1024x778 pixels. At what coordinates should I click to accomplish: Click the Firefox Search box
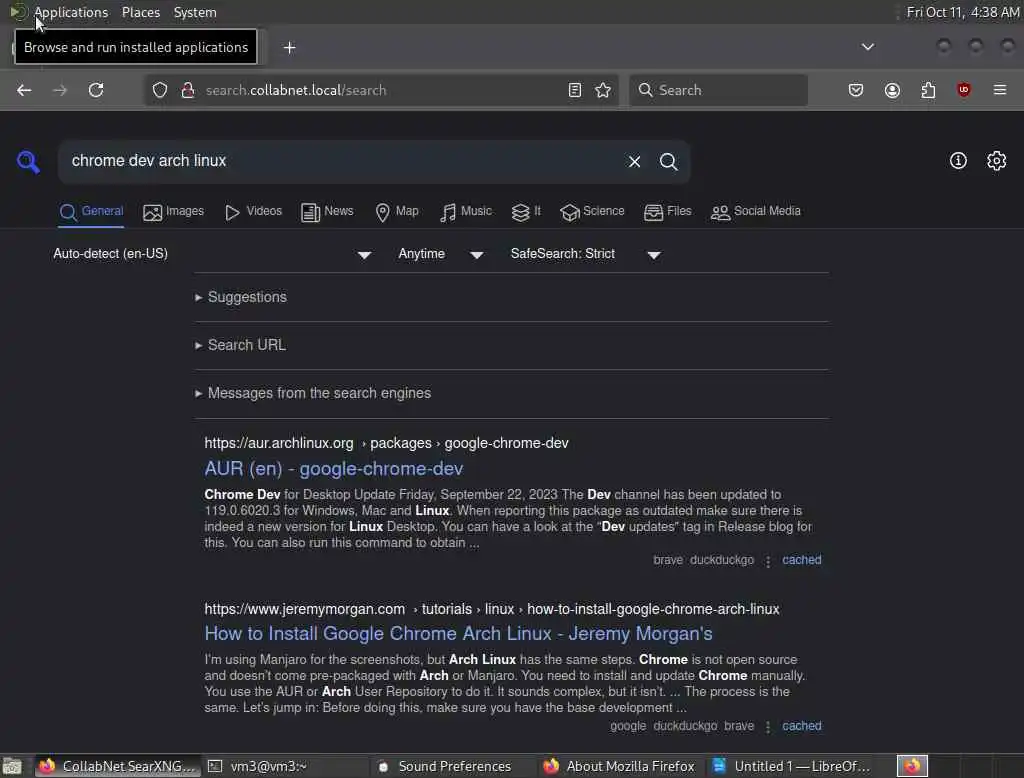click(718, 90)
